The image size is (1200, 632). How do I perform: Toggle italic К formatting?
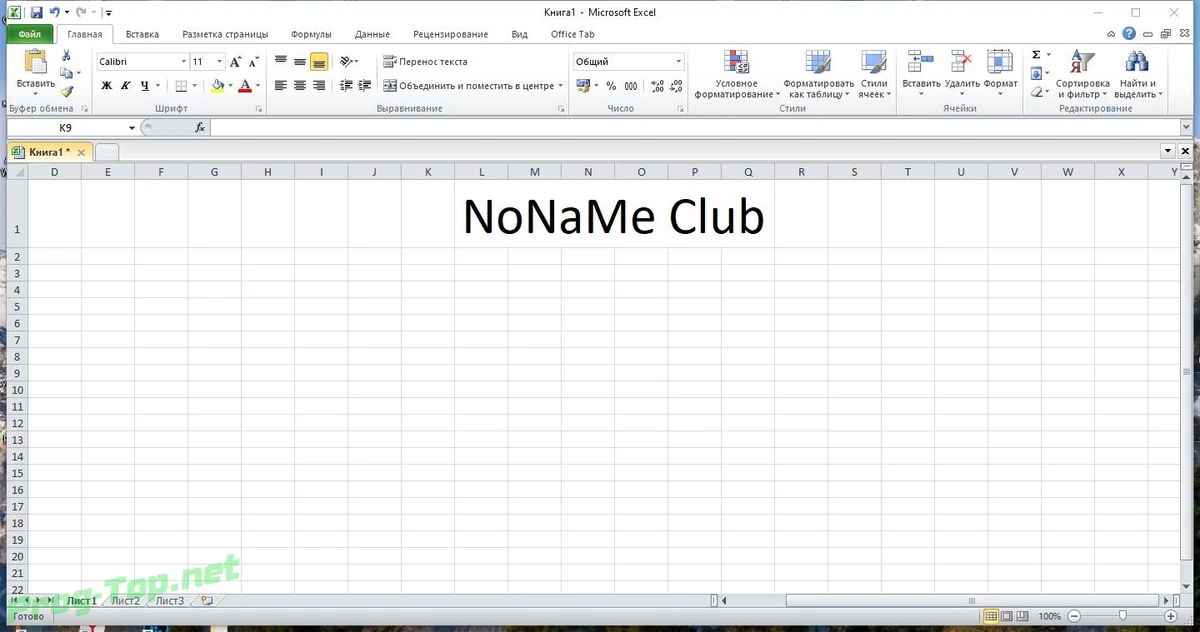pos(126,86)
